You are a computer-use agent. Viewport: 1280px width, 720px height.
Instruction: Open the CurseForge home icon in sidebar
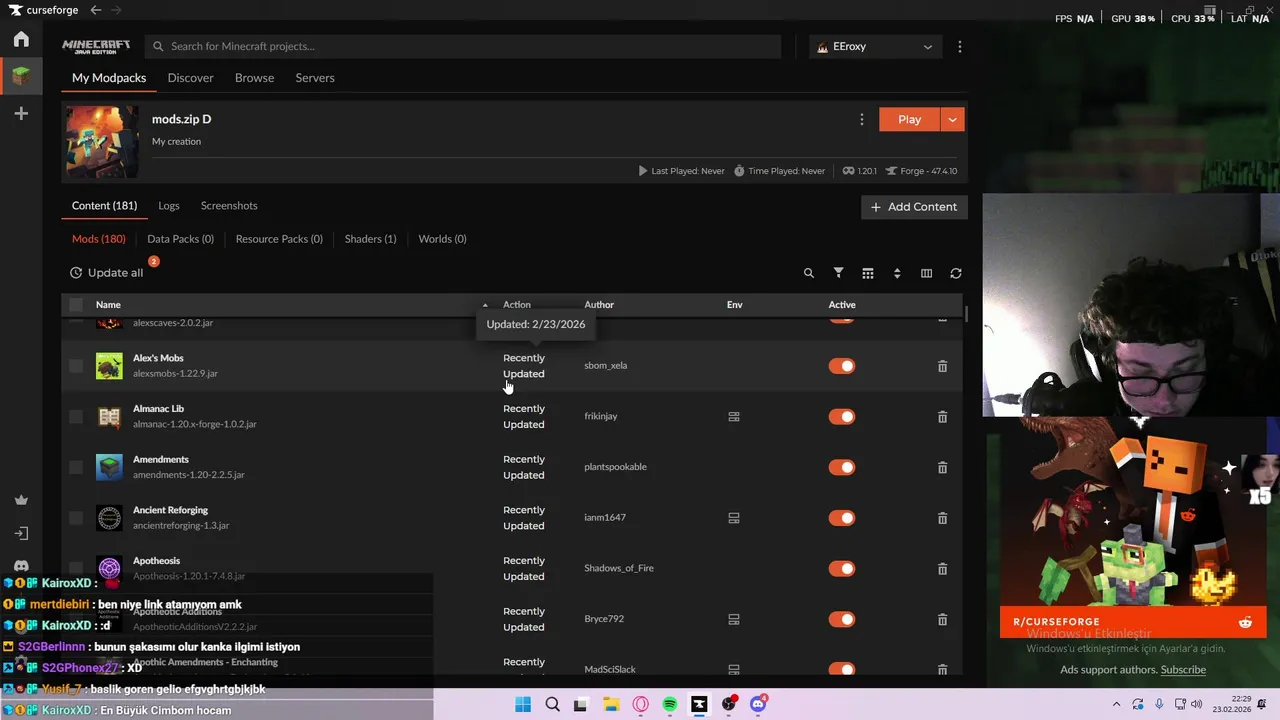click(x=21, y=39)
